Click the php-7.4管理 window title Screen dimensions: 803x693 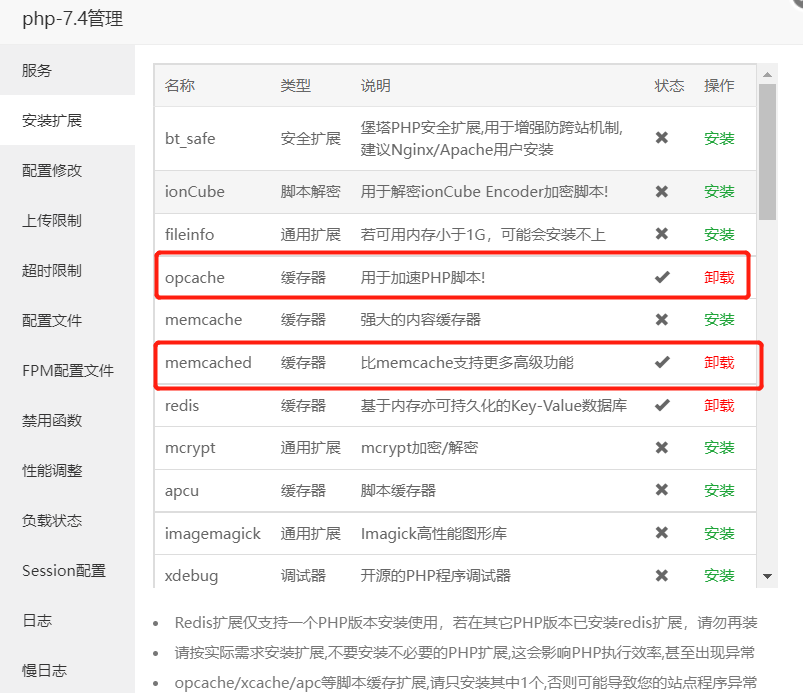coord(72,19)
